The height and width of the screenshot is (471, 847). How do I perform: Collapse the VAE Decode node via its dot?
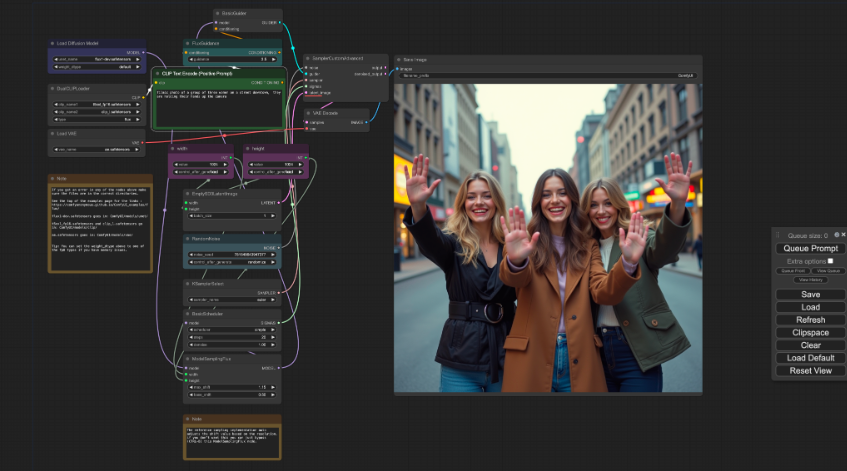[308, 113]
